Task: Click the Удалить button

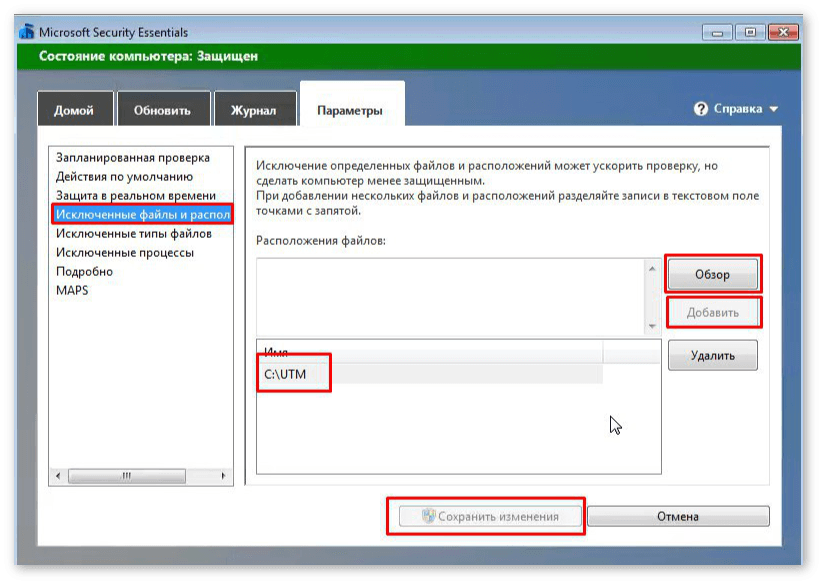Action: [x=713, y=355]
